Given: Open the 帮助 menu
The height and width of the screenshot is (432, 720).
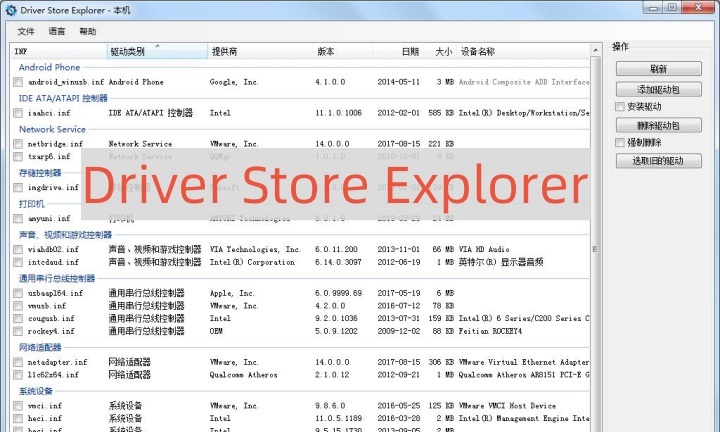Looking at the screenshot, I should [88, 31].
